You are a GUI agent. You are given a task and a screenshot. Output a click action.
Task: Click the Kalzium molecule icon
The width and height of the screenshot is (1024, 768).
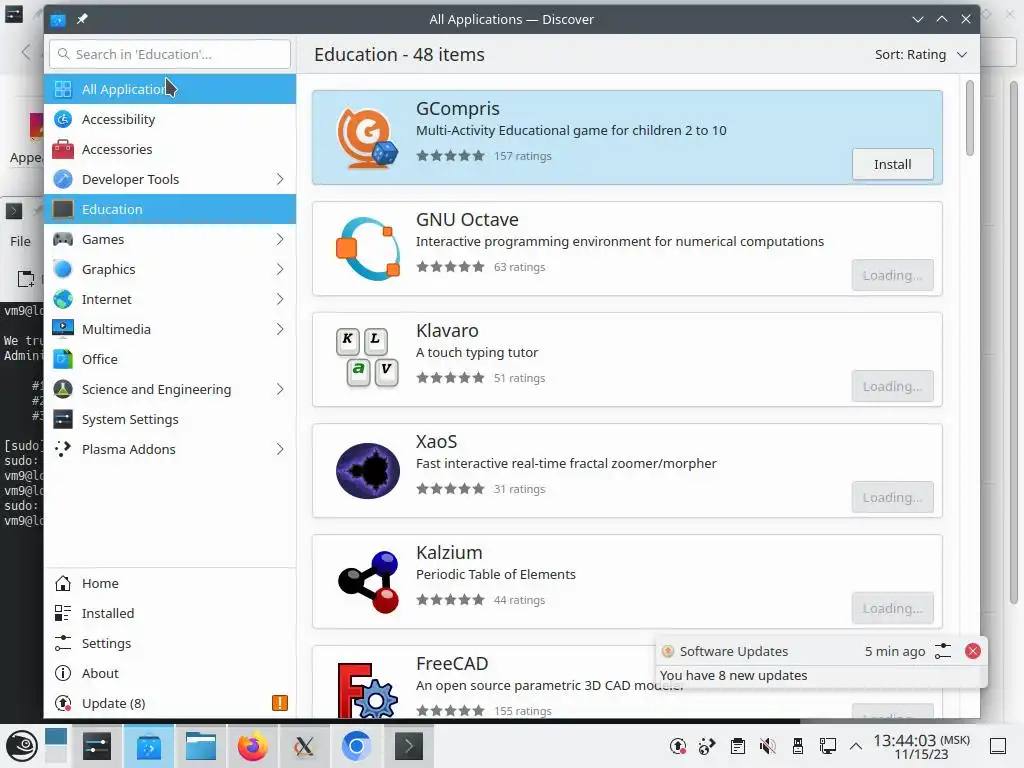pos(368,581)
